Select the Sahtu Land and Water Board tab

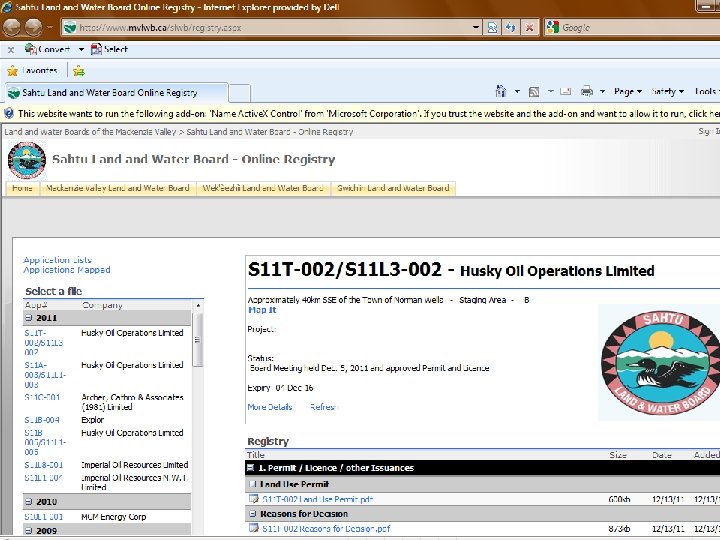point(116,92)
